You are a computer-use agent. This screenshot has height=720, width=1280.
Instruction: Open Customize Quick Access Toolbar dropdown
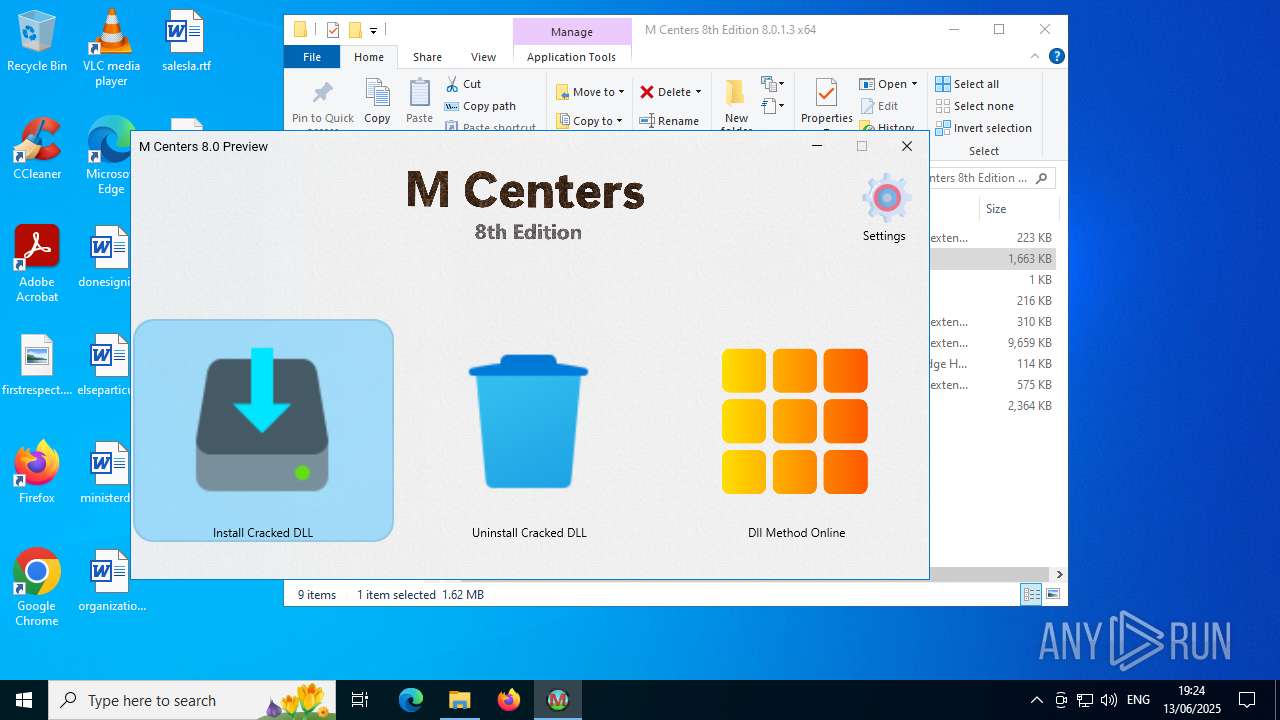(x=373, y=30)
